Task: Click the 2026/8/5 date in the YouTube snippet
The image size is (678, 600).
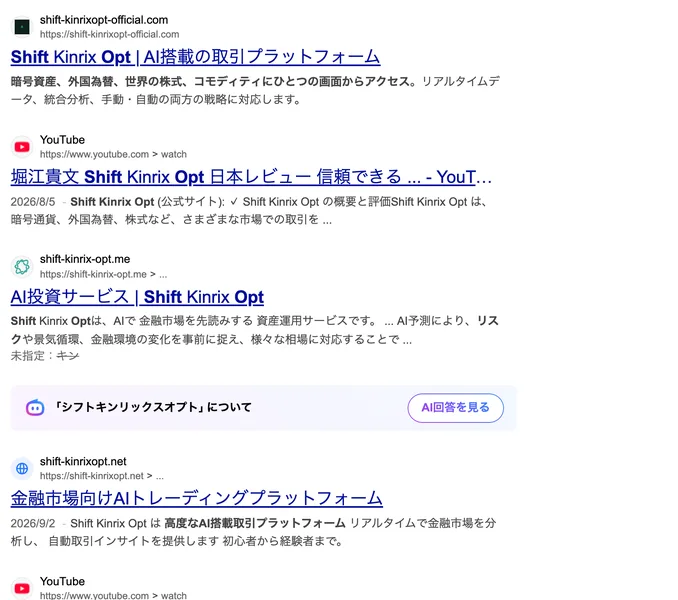Action: (x=33, y=202)
